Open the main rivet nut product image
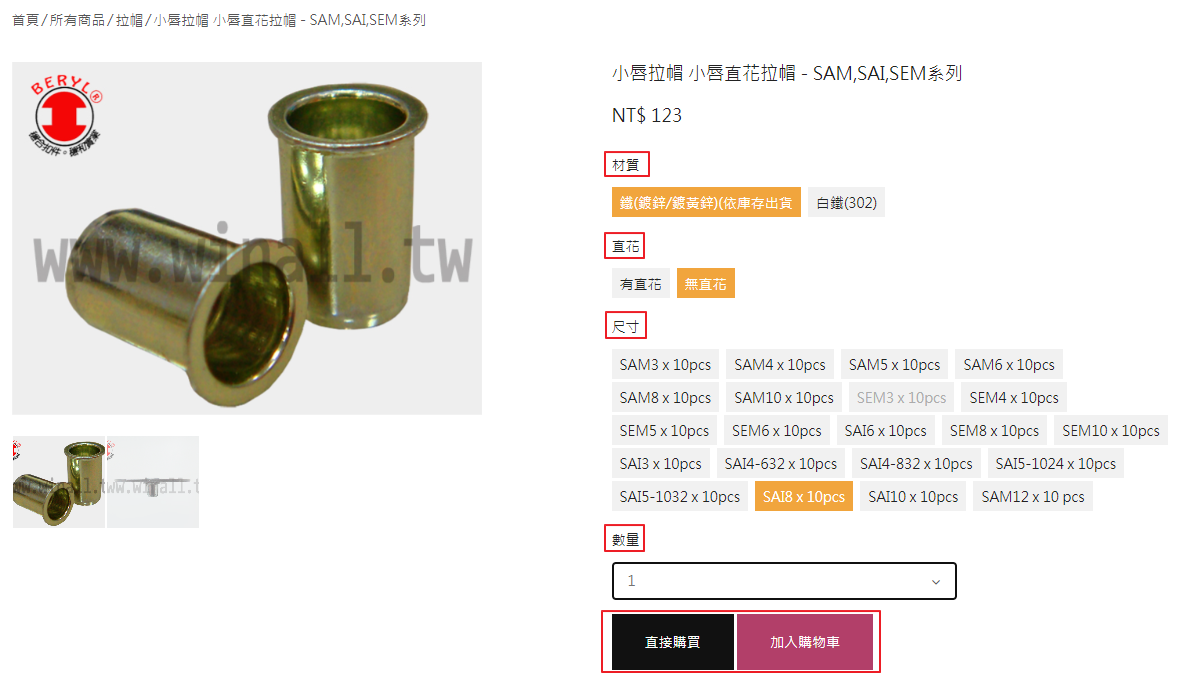 pyautogui.click(x=247, y=239)
